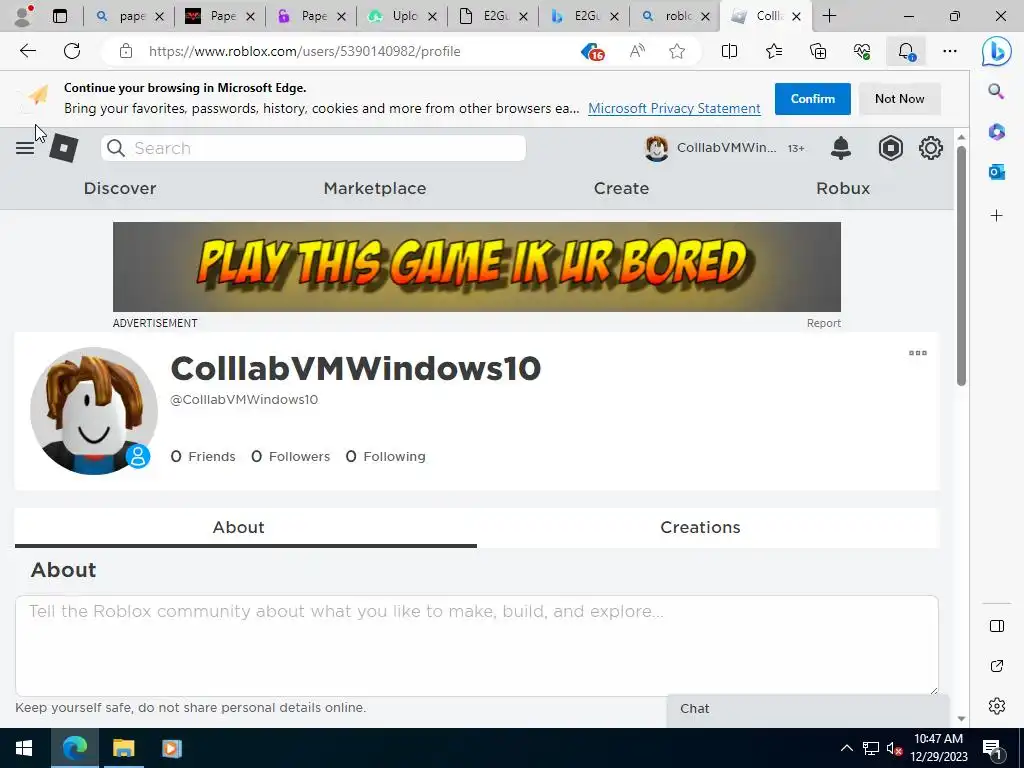Open the Windows Start menu

pyautogui.click(x=24, y=748)
